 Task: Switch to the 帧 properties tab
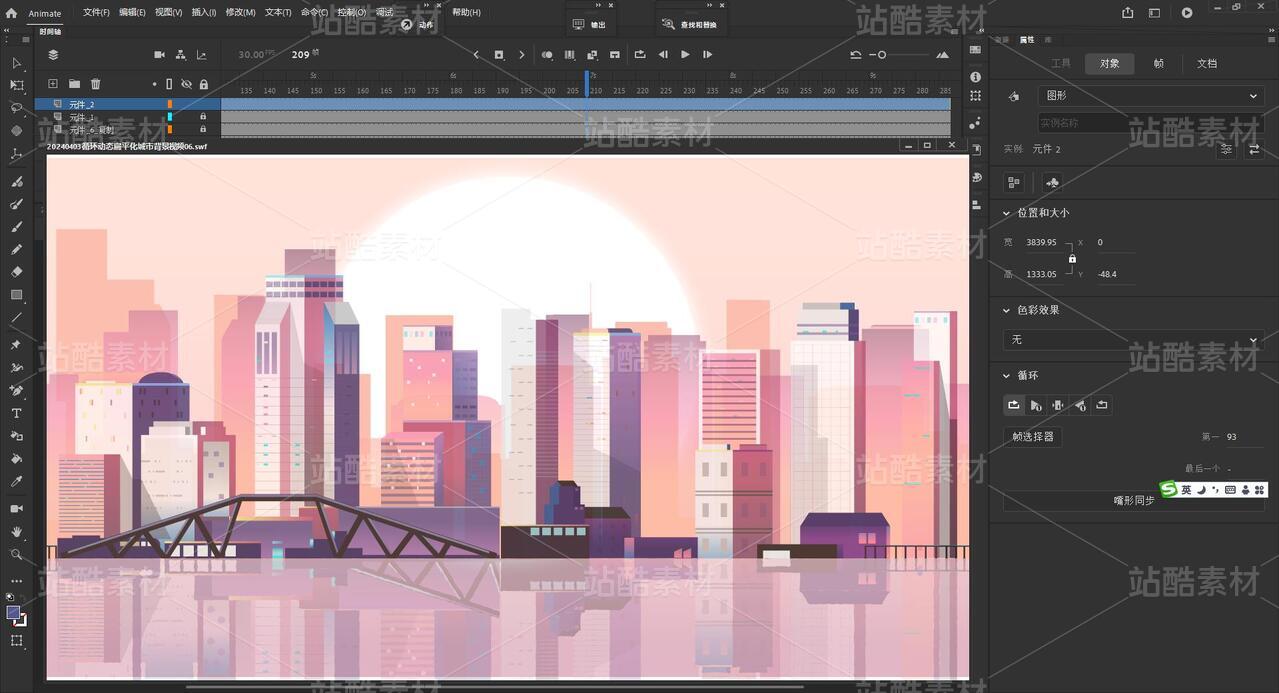pos(1158,63)
